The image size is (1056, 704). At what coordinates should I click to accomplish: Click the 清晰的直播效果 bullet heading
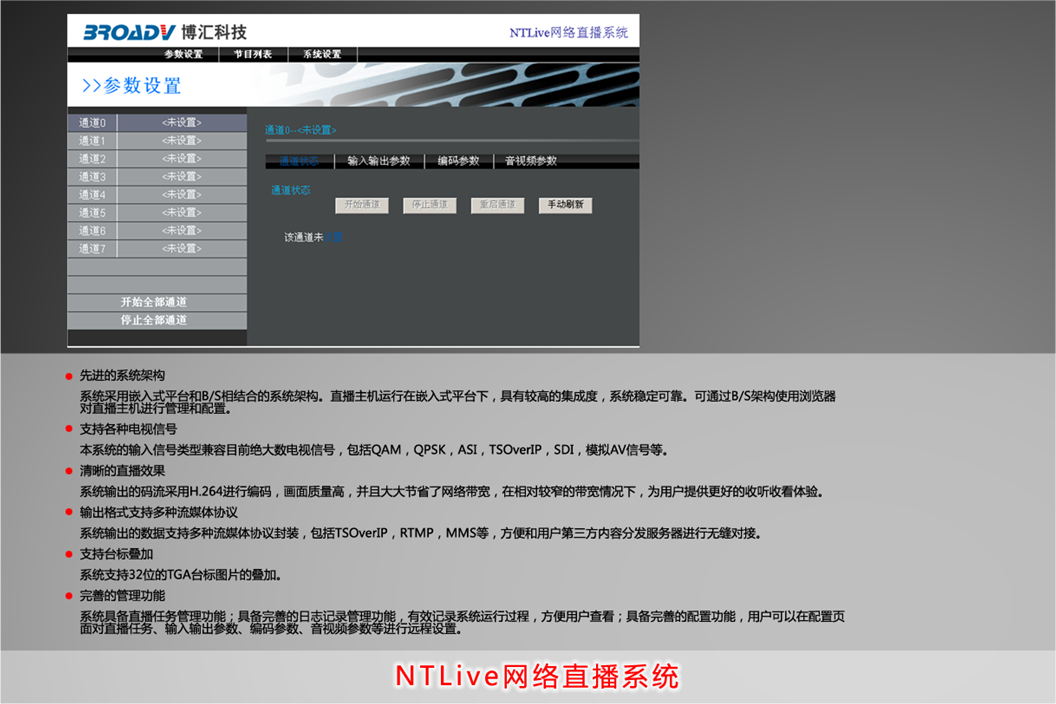(123, 471)
